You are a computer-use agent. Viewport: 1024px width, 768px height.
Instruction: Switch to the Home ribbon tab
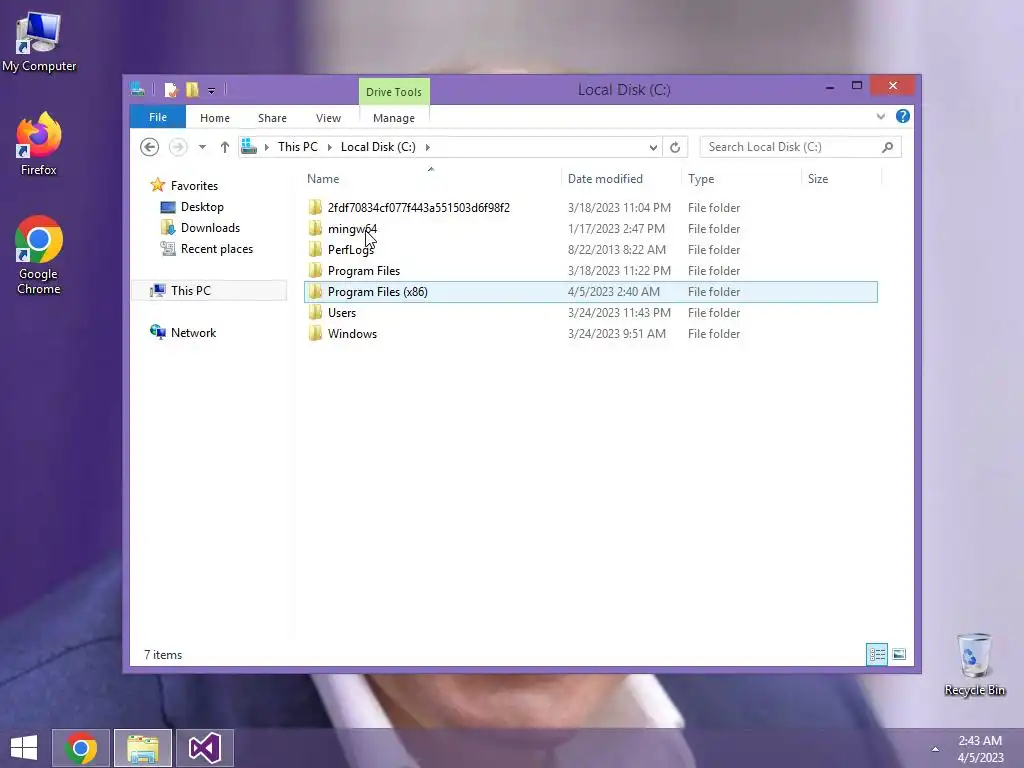(215, 118)
